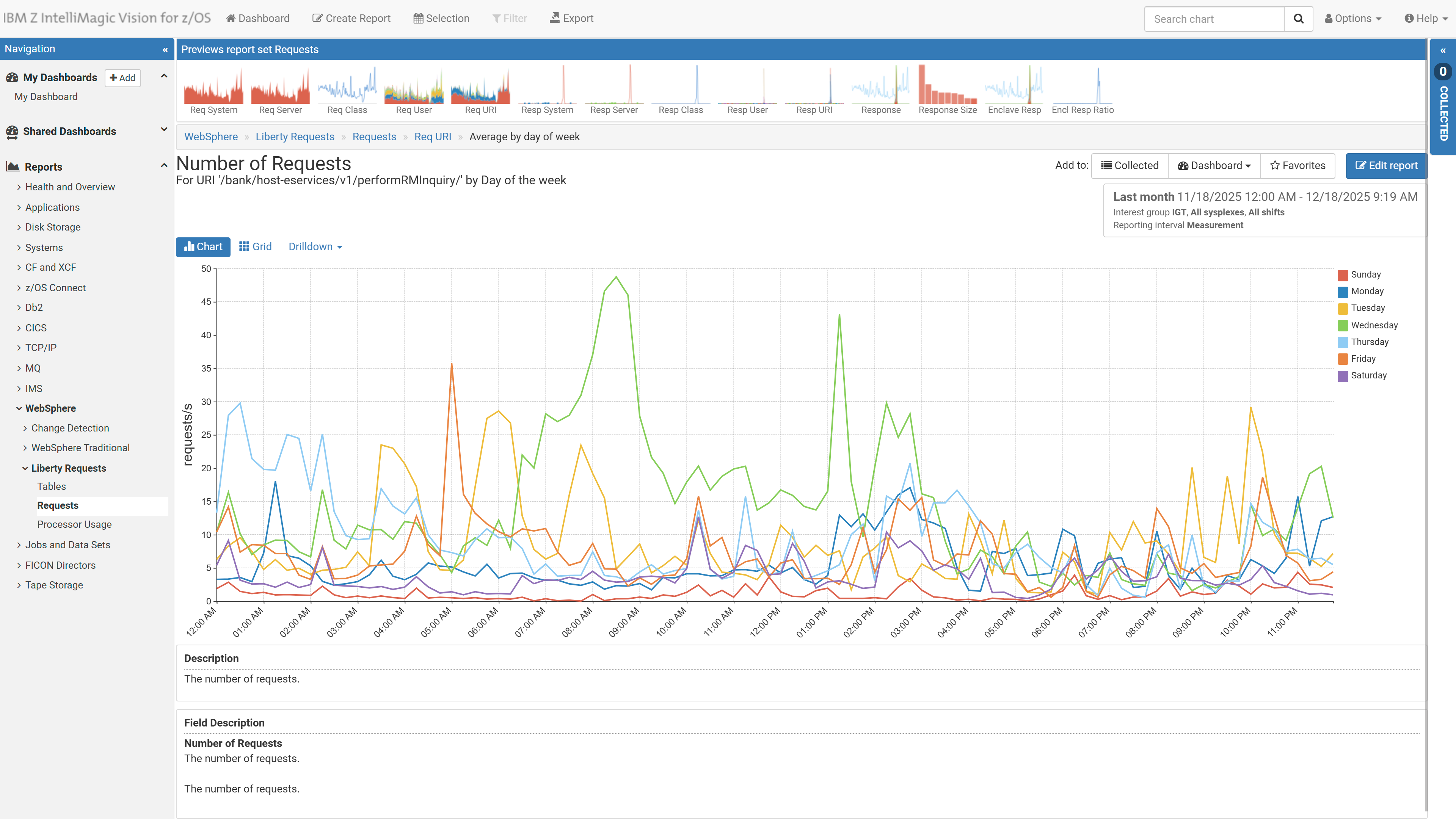Toggle the Saturday series in legend
The width and height of the screenshot is (1456, 819).
(1362, 375)
